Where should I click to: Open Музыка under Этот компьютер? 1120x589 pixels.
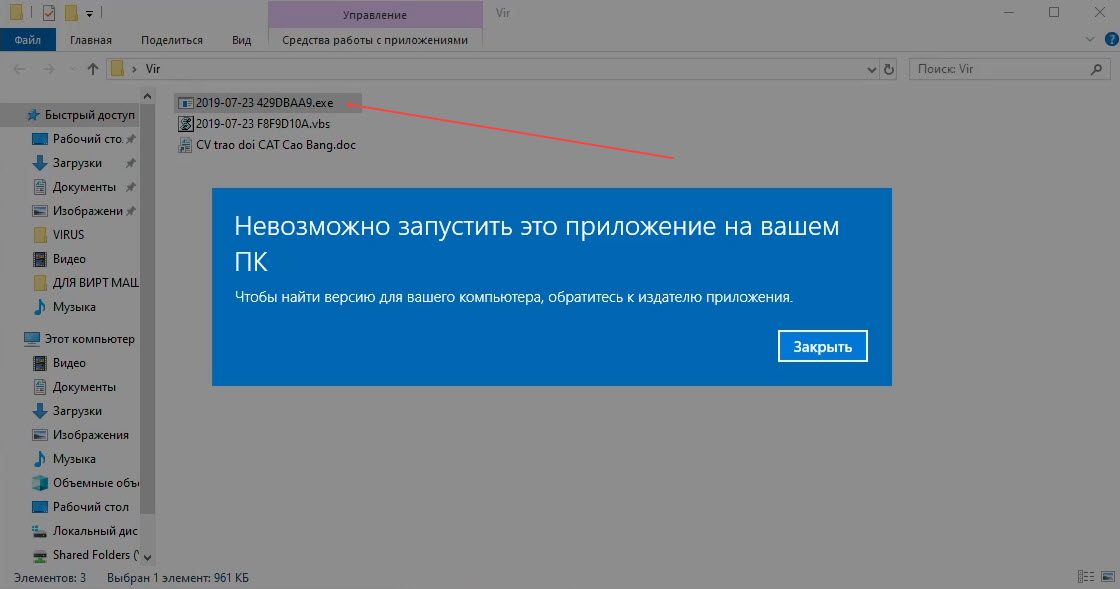pos(74,459)
